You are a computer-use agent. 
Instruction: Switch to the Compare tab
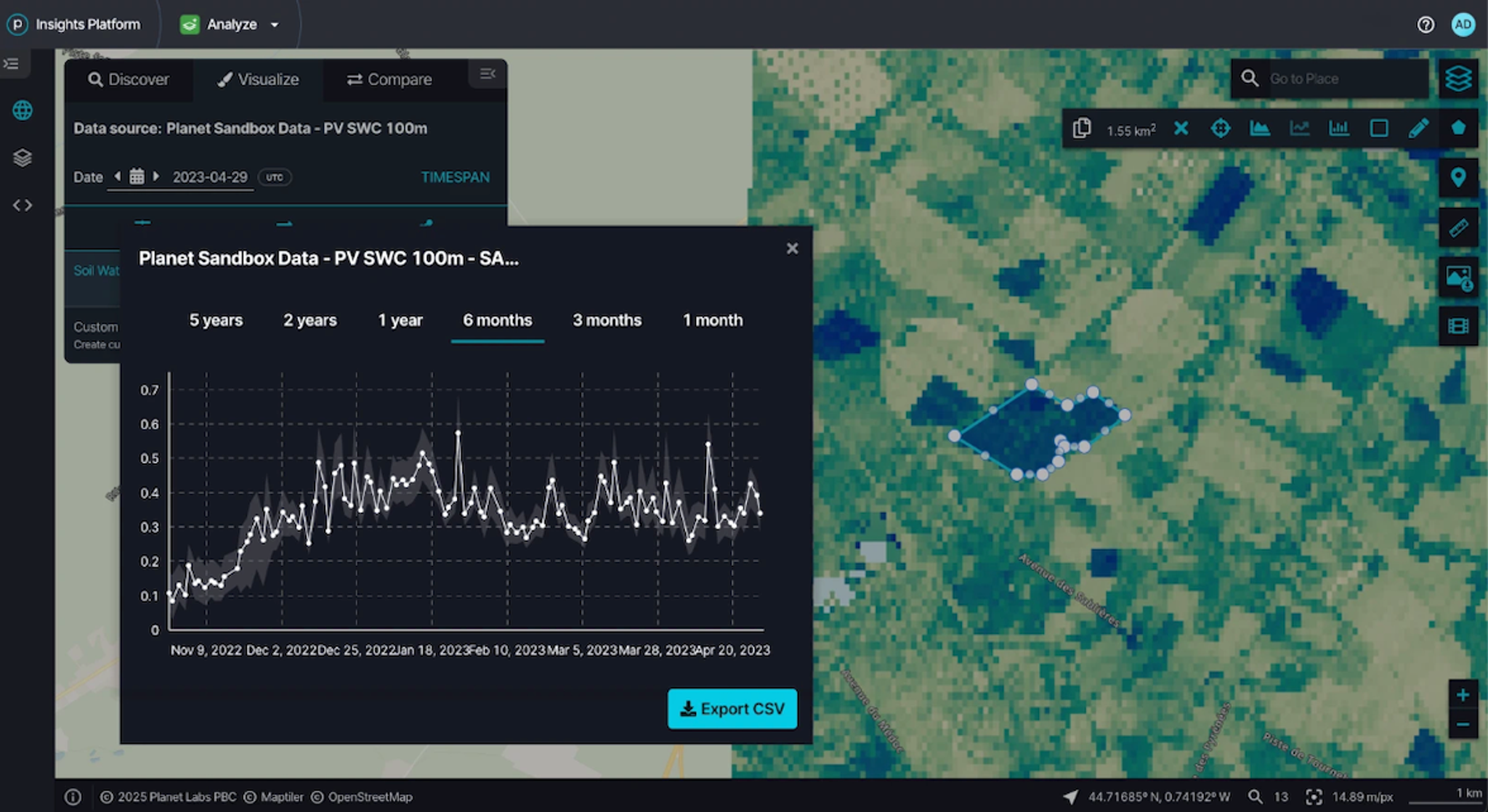389,79
